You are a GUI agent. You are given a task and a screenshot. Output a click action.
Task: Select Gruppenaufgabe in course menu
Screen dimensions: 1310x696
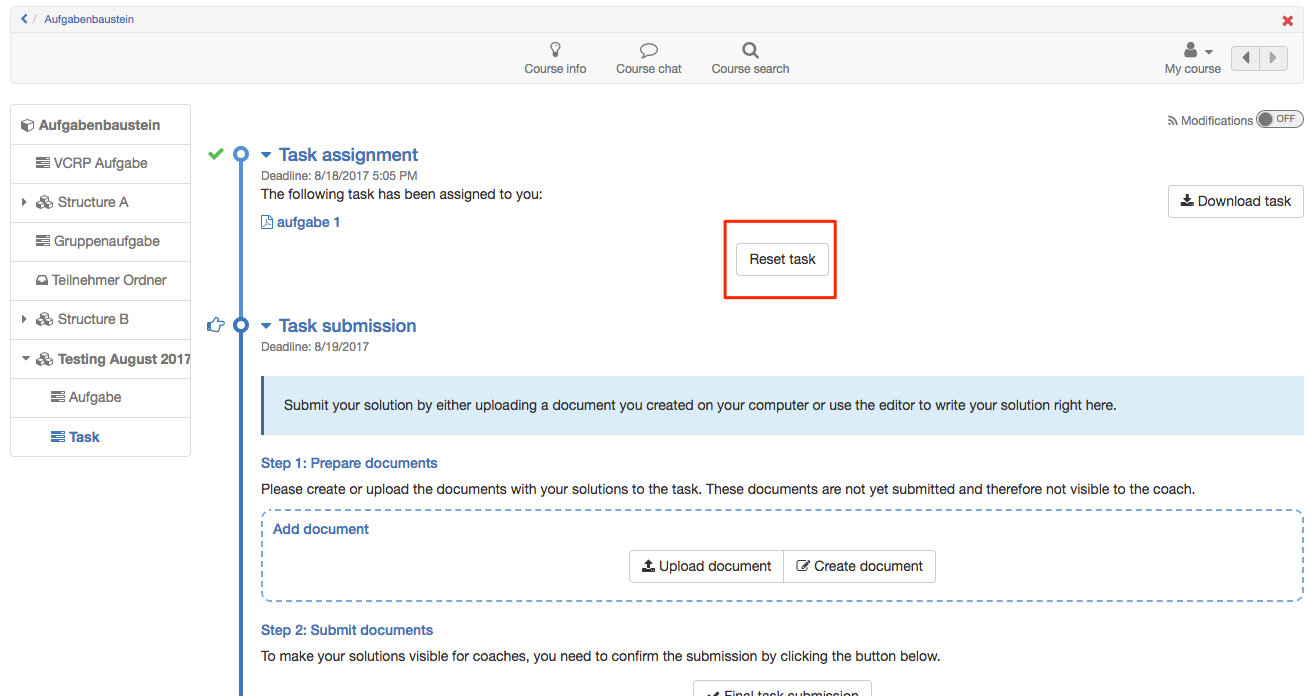click(106, 241)
